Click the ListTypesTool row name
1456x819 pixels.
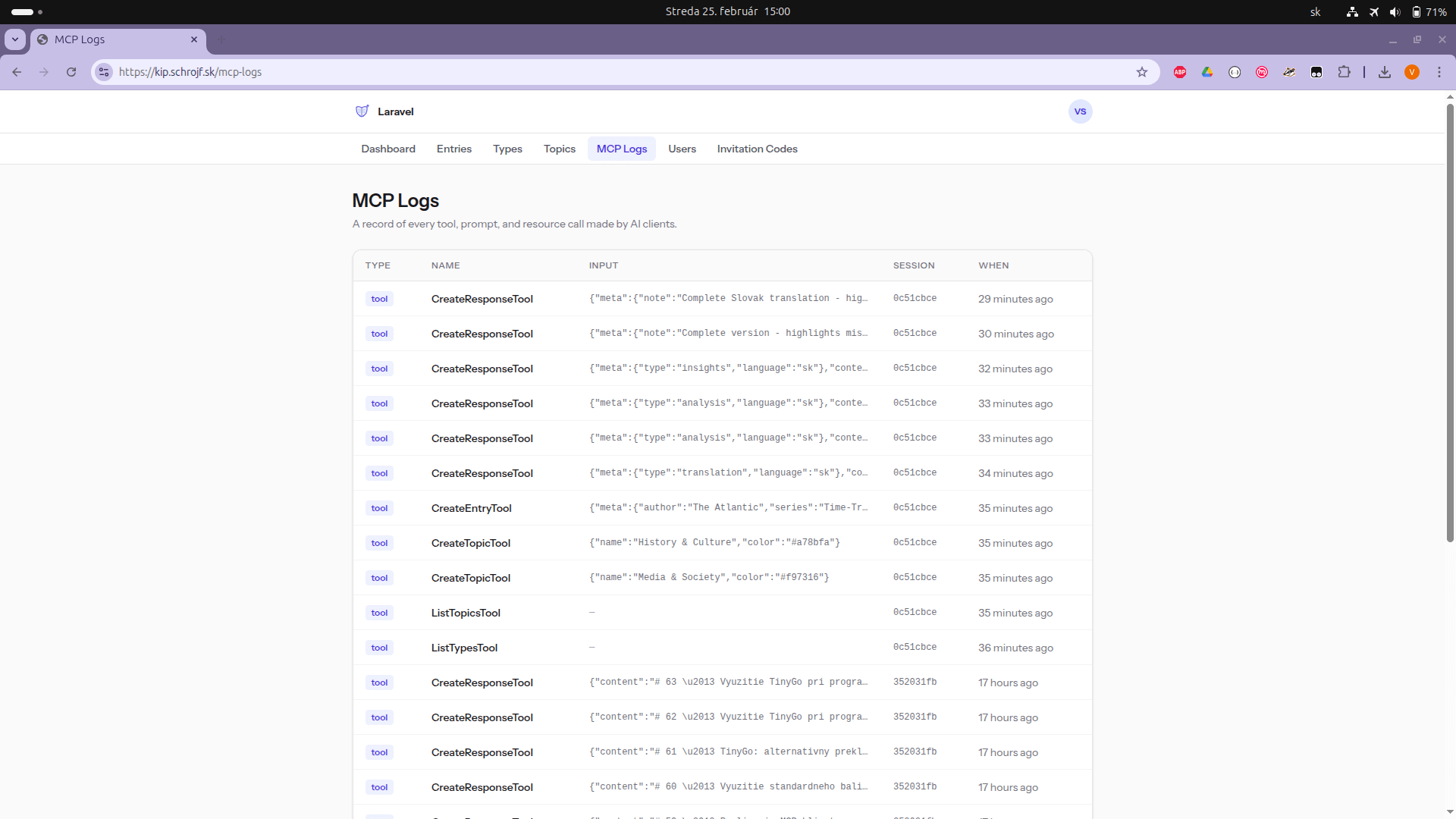[x=464, y=648]
